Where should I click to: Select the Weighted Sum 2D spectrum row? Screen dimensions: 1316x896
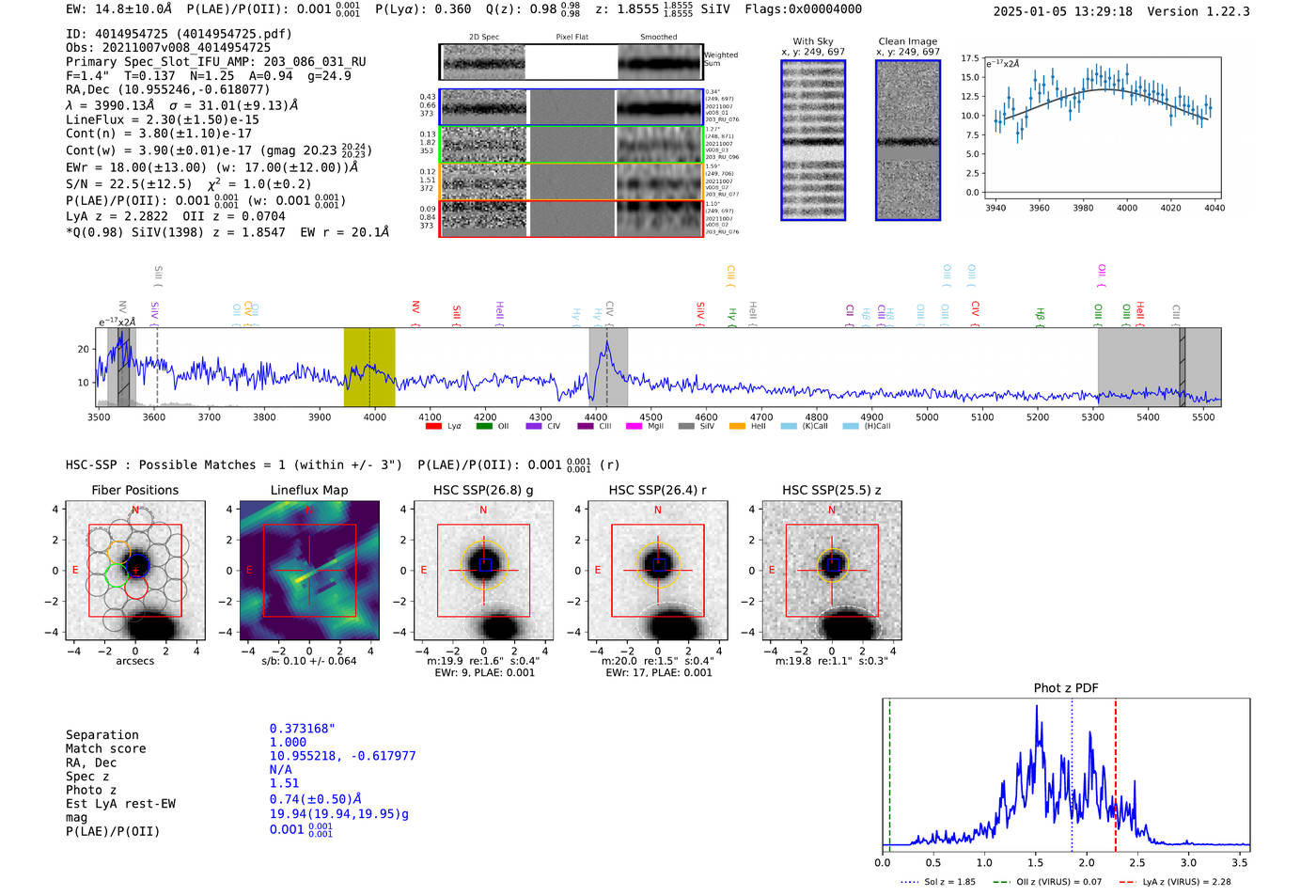(x=572, y=62)
